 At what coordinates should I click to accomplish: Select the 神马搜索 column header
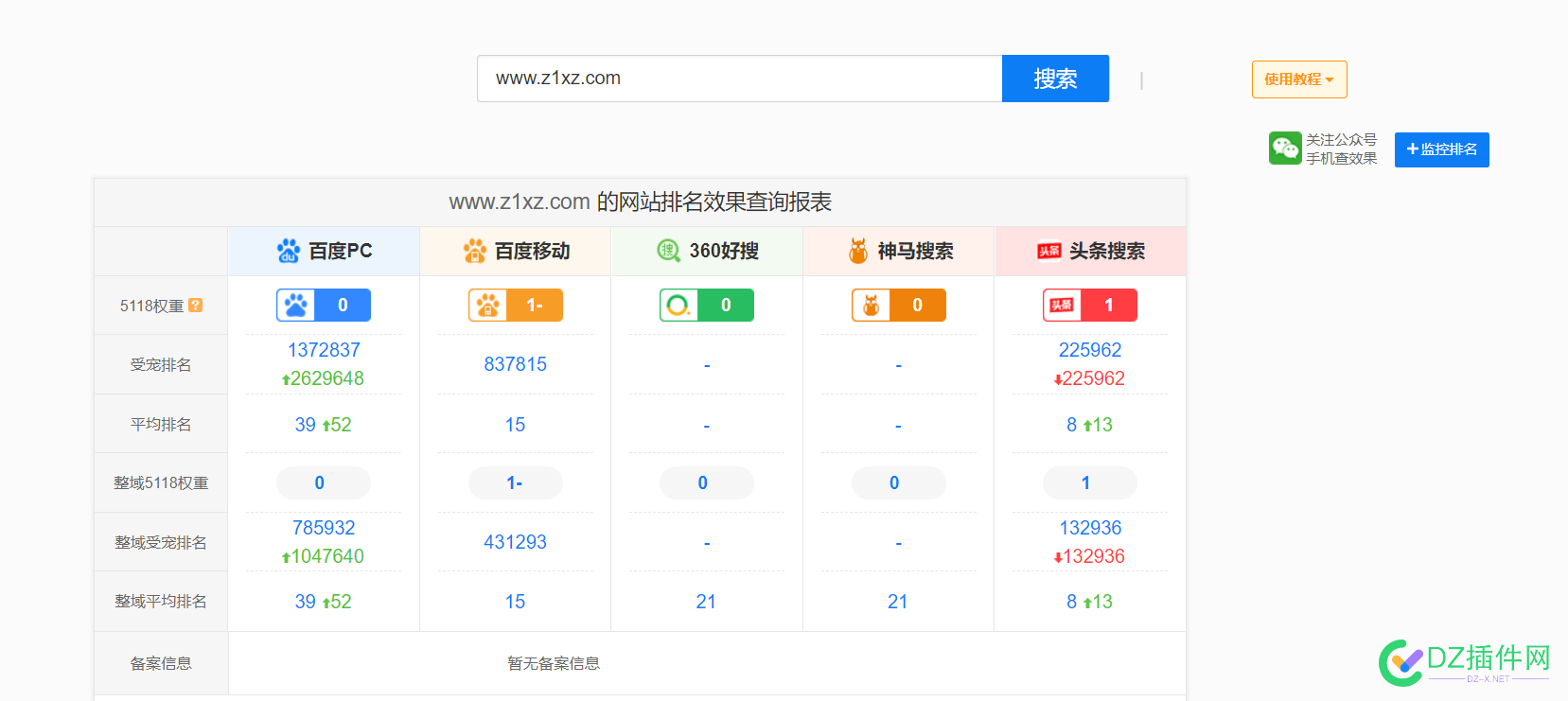click(x=899, y=251)
